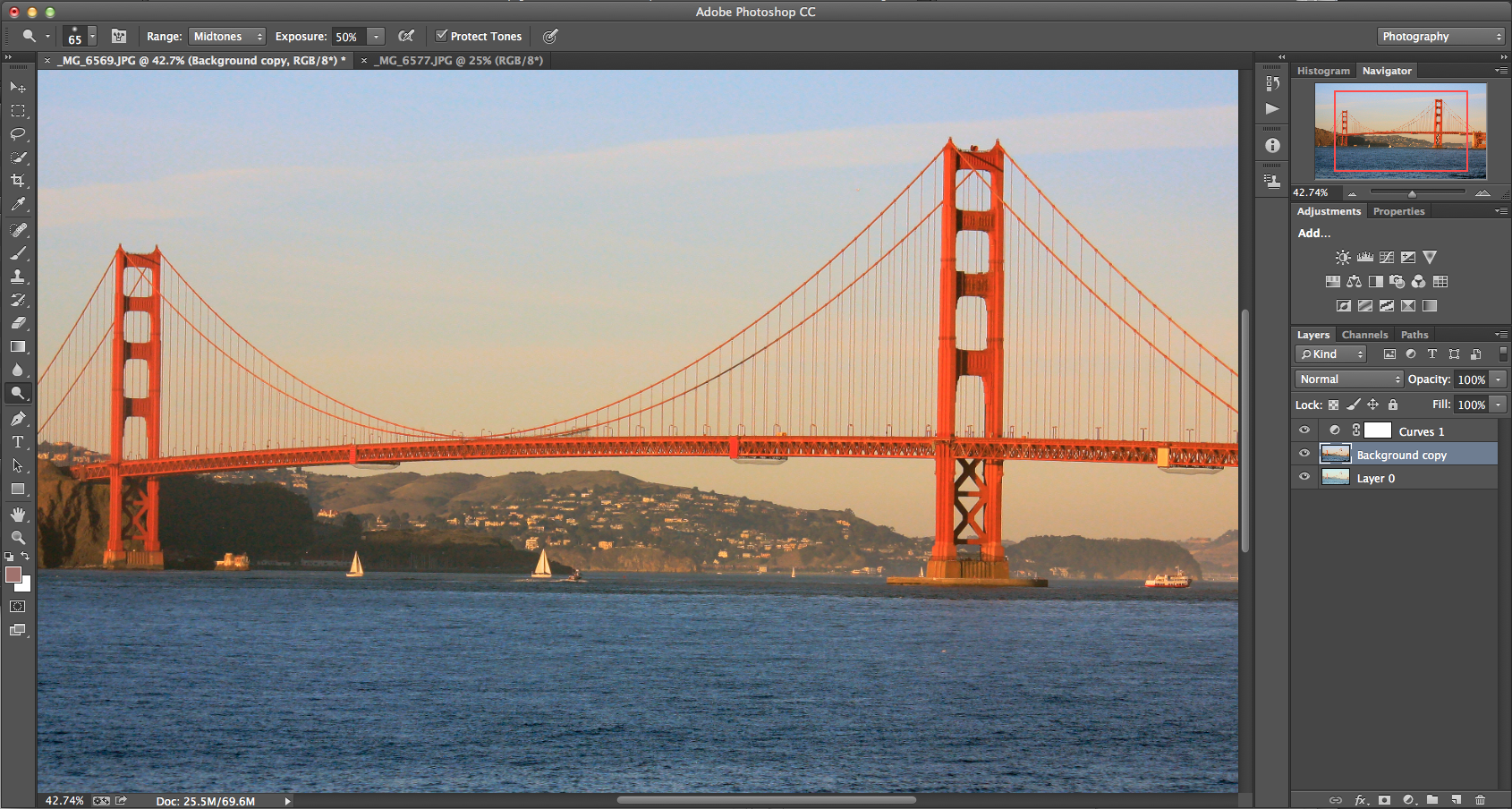Select the Horizontal Type tool
The height and width of the screenshot is (809, 1512).
18,442
